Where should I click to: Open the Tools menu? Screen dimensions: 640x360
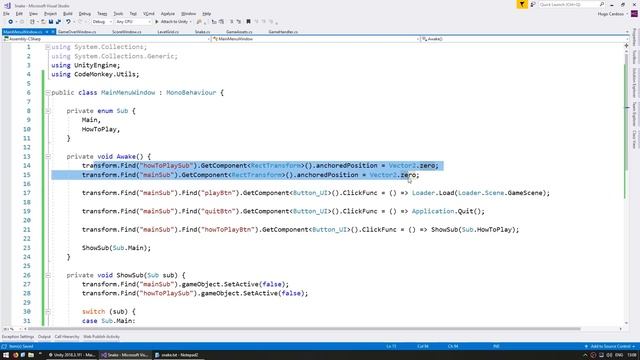[x=118, y=14]
